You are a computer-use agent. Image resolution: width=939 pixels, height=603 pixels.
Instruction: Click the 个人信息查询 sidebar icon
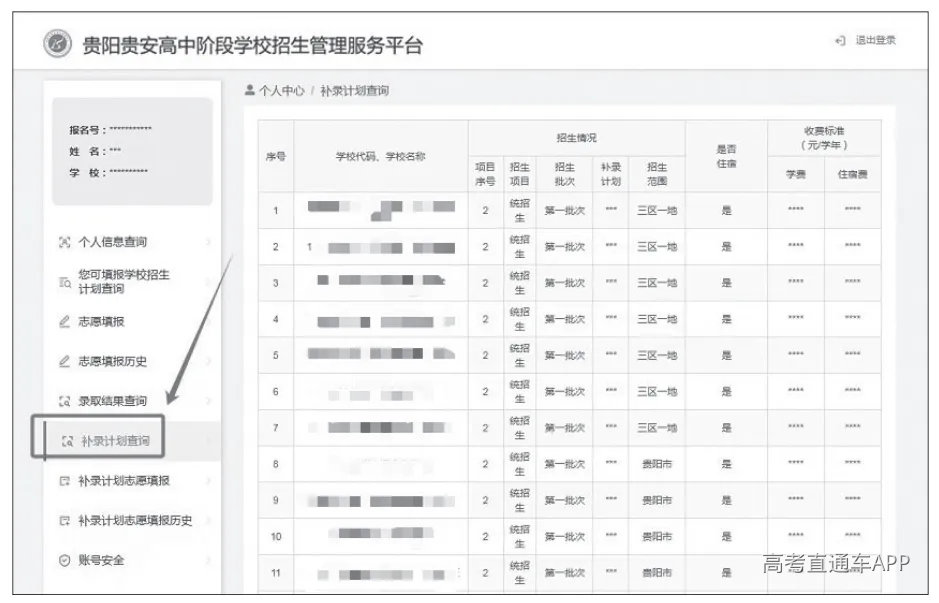coord(65,242)
